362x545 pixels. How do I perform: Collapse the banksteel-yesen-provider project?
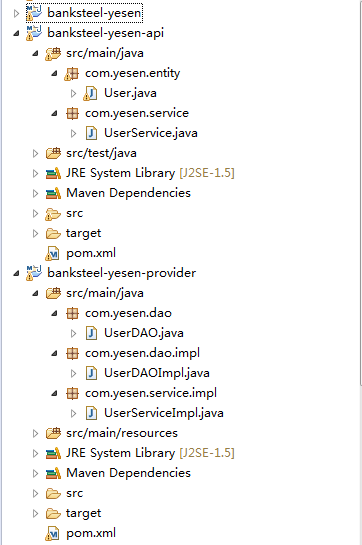tap(16, 274)
